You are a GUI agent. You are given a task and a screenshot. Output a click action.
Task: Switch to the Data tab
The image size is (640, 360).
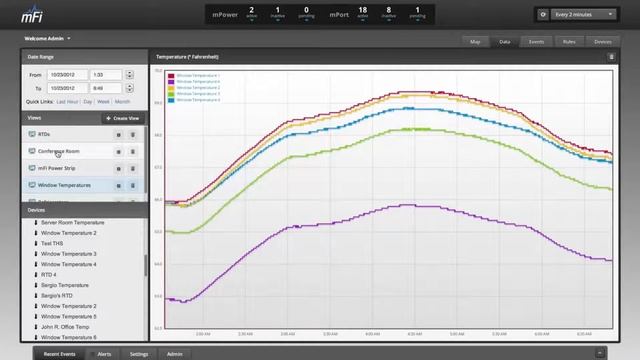click(504, 42)
